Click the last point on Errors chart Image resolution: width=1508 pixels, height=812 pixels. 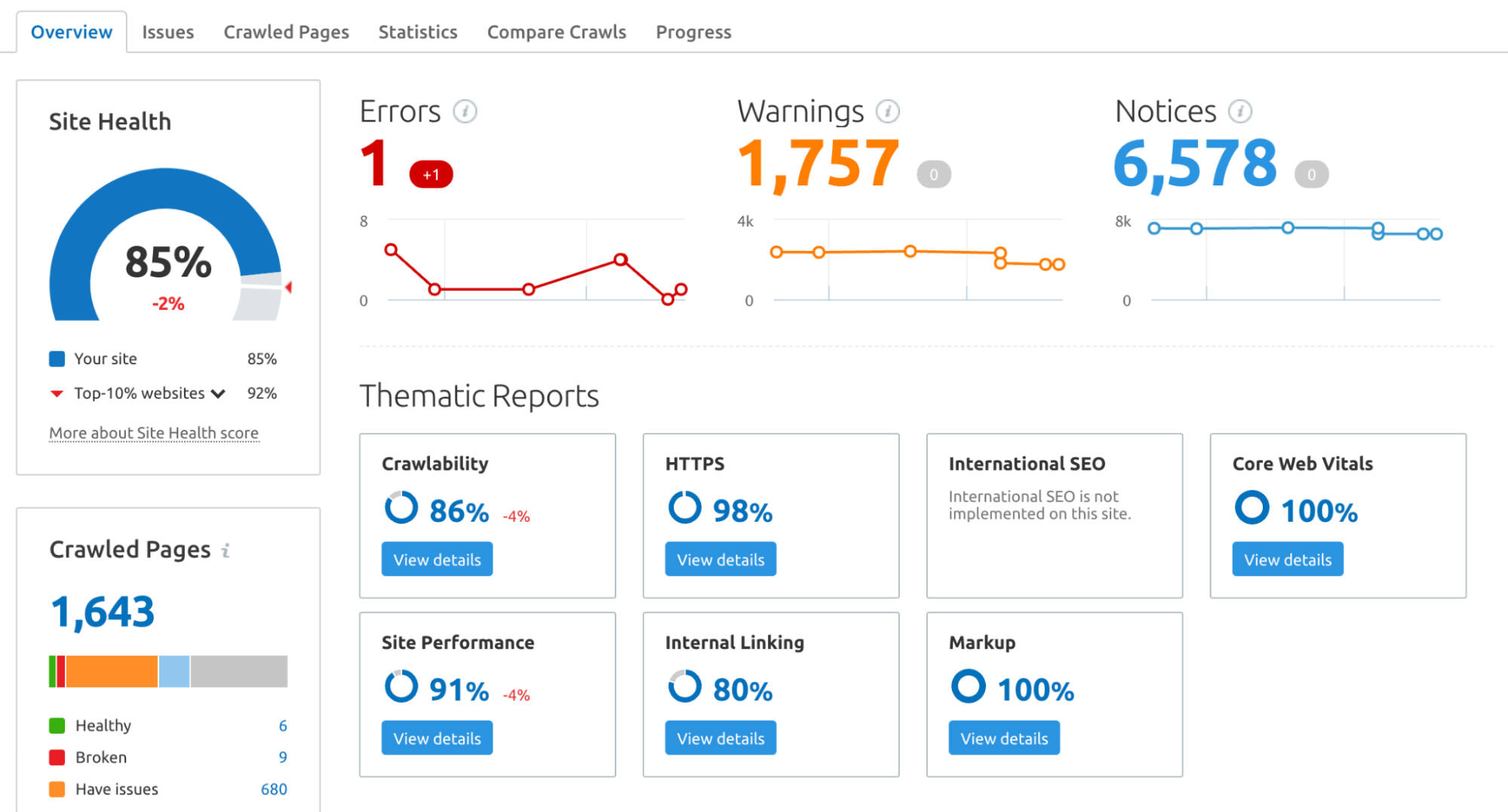(680, 290)
